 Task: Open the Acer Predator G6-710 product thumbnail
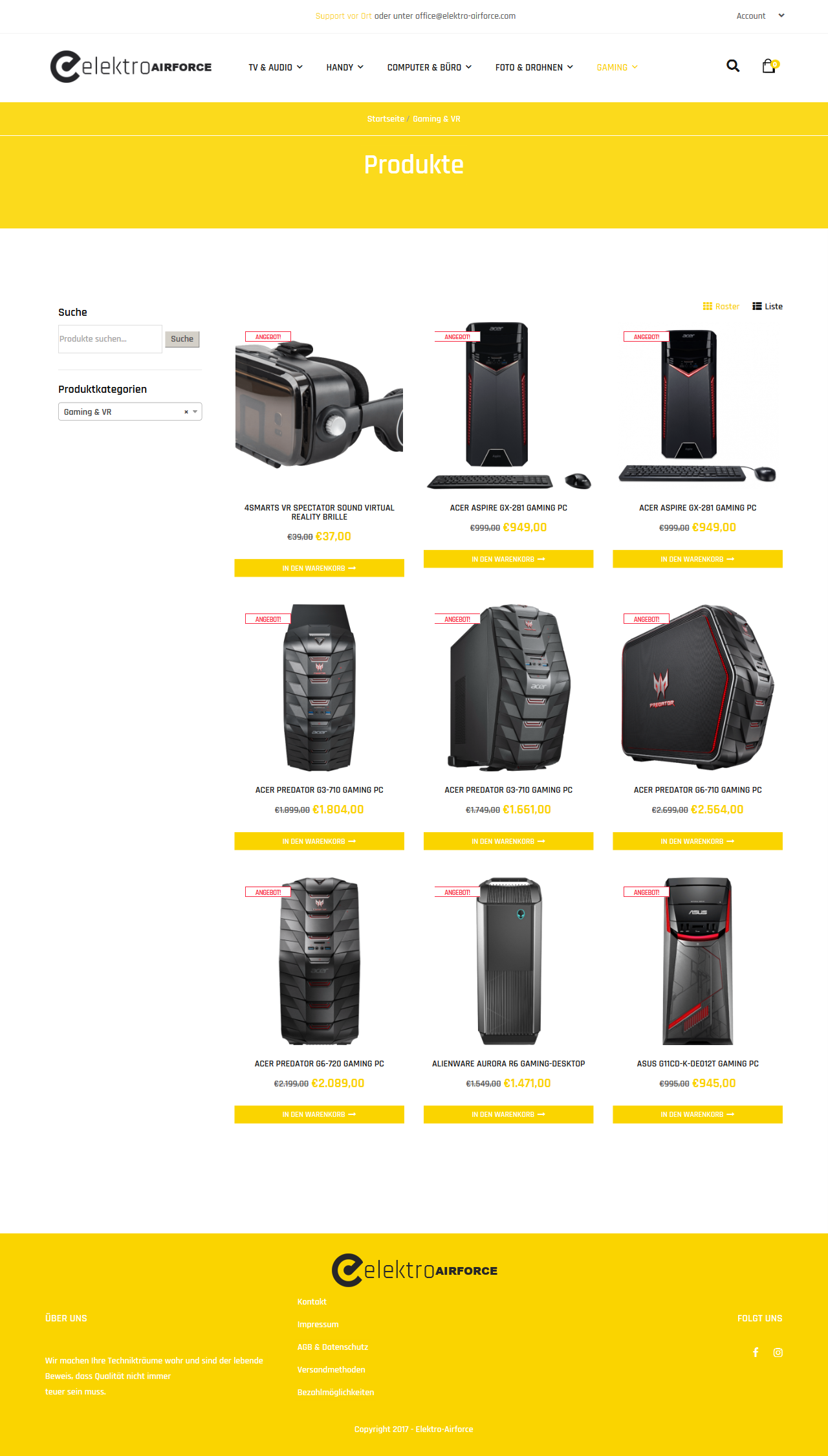pyautogui.click(x=697, y=687)
